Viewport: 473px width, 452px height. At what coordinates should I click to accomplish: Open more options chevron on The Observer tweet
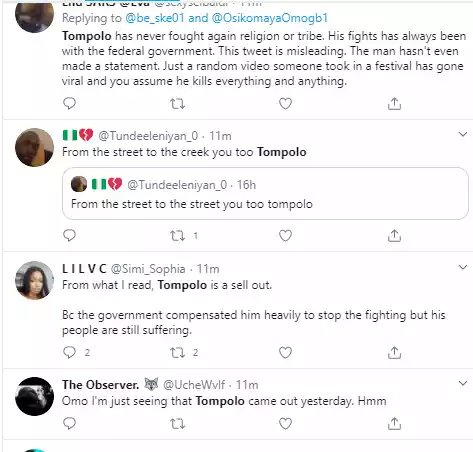click(x=463, y=383)
